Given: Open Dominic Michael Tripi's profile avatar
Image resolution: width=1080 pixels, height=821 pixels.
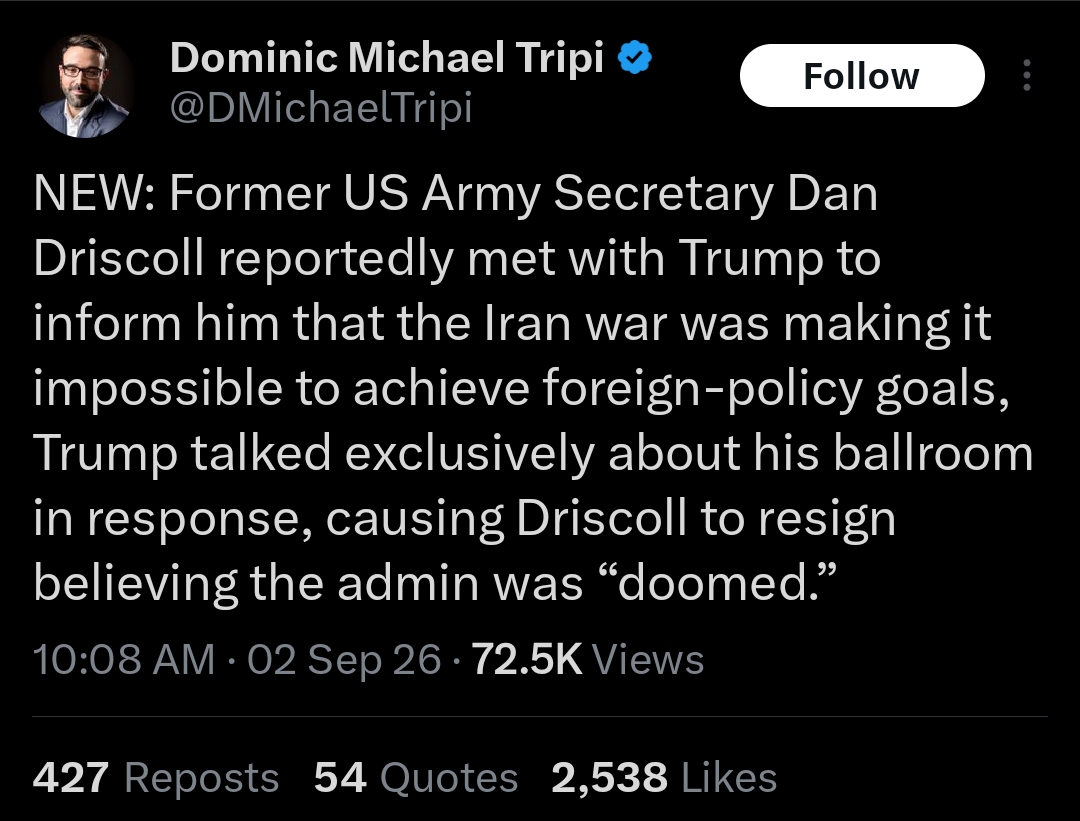Looking at the screenshot, I should pos(84,85).
